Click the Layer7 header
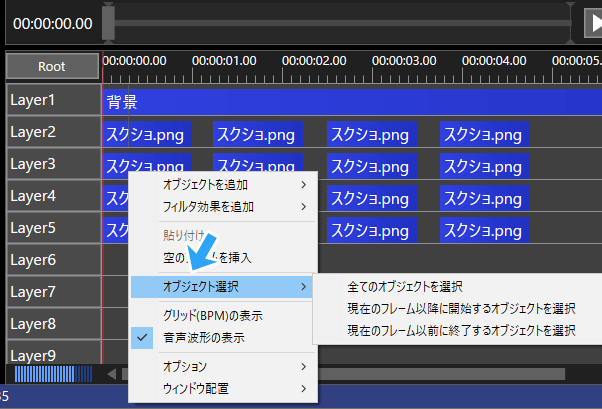Screen dimensions: 602x409 (x=51, y=292)
